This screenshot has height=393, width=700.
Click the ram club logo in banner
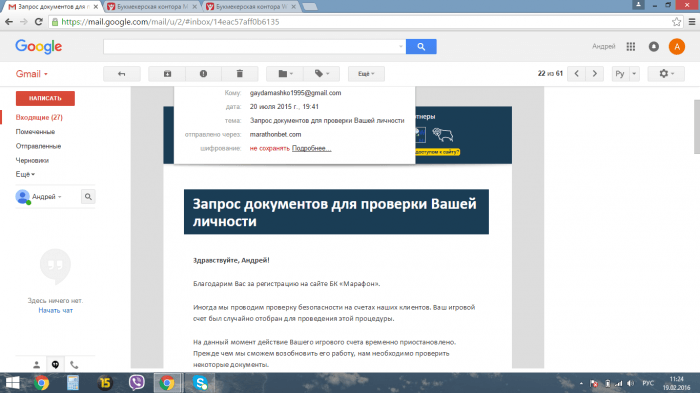point(443,134)
